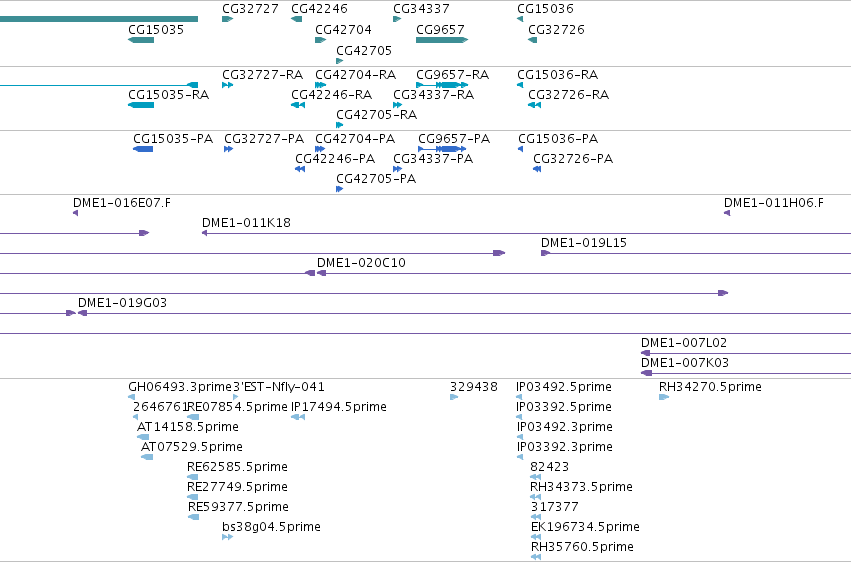Click the RE59377.5prime EST label
The image size is (851, 562).
[x=238, y=507]
